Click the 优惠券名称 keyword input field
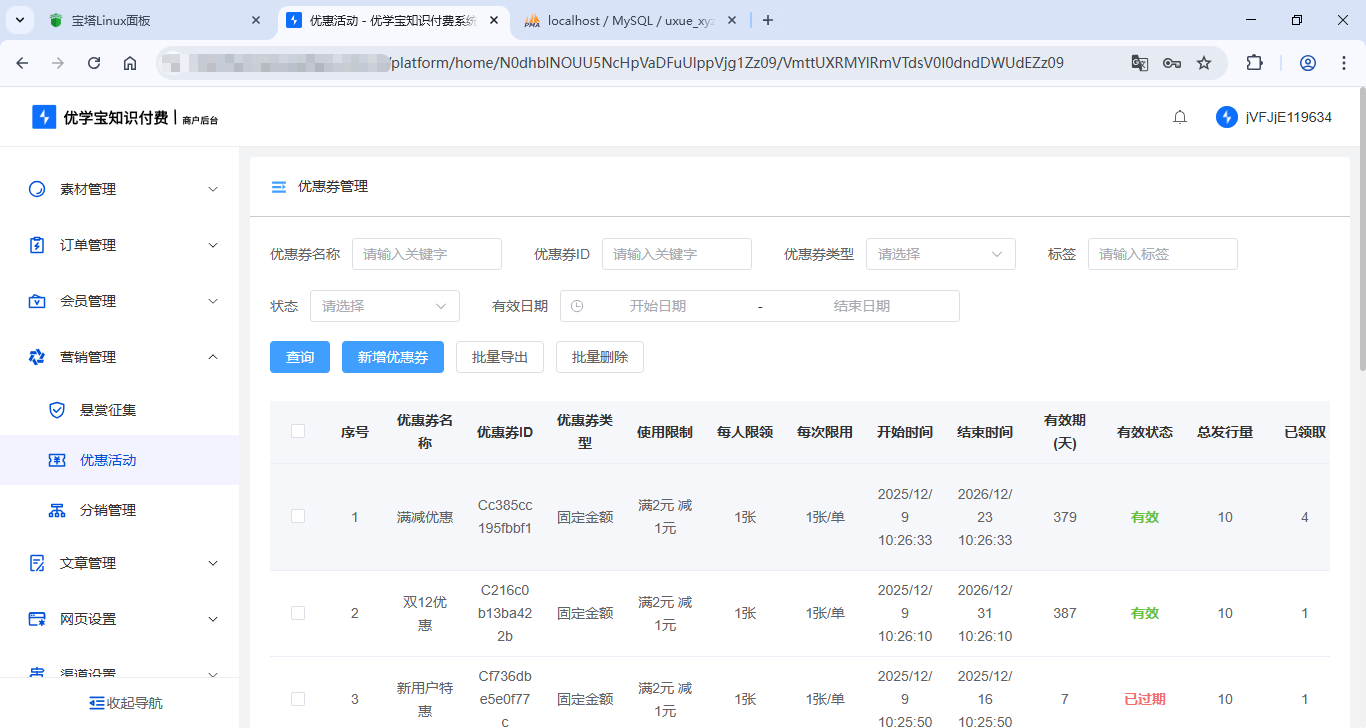The height and width of the screenshot is (728, 1366). (x=426, y=254)
